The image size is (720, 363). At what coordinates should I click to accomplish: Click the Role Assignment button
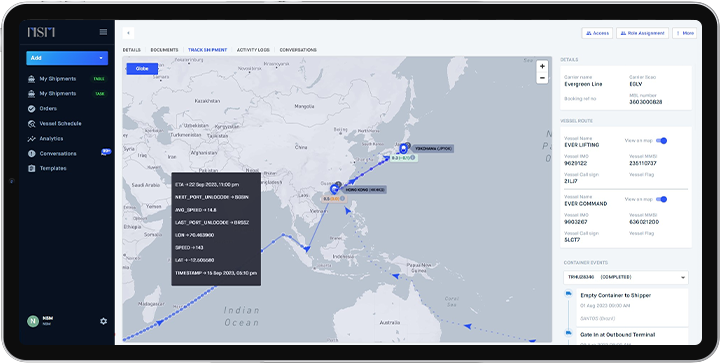642,33
